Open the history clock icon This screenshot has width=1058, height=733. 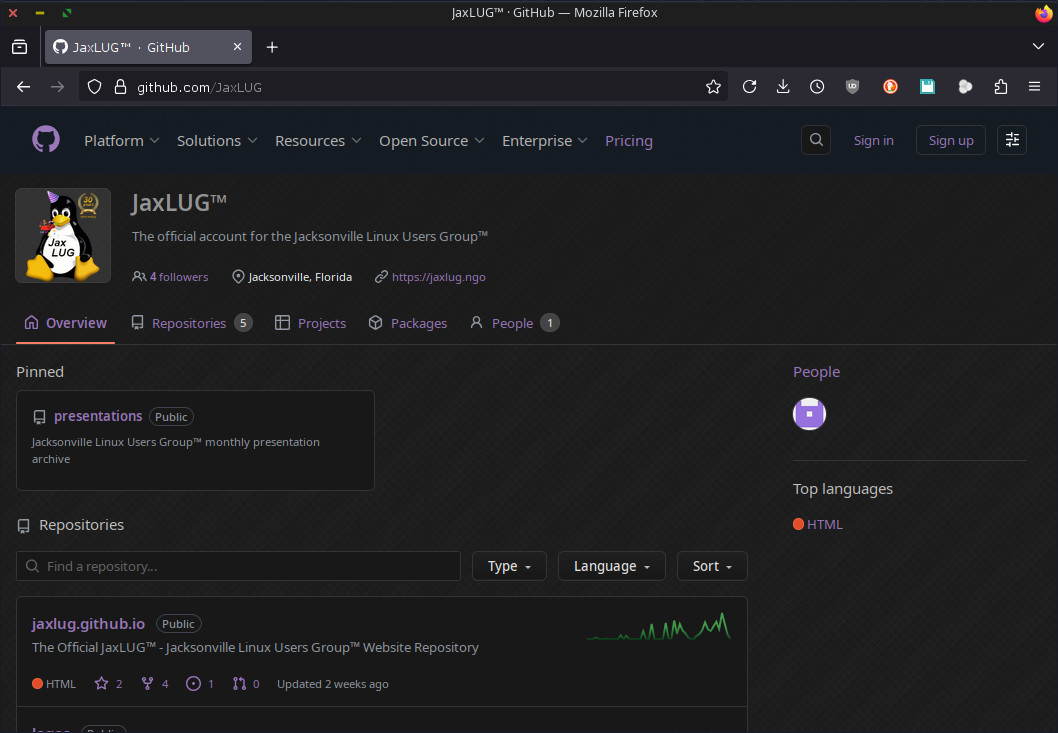pyautogui.click(x=817, y=86)
